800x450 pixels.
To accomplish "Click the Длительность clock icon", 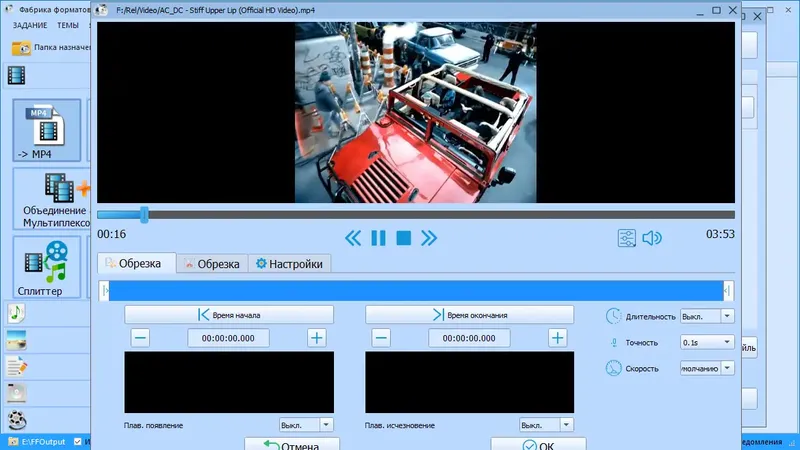I will (613, 316).
